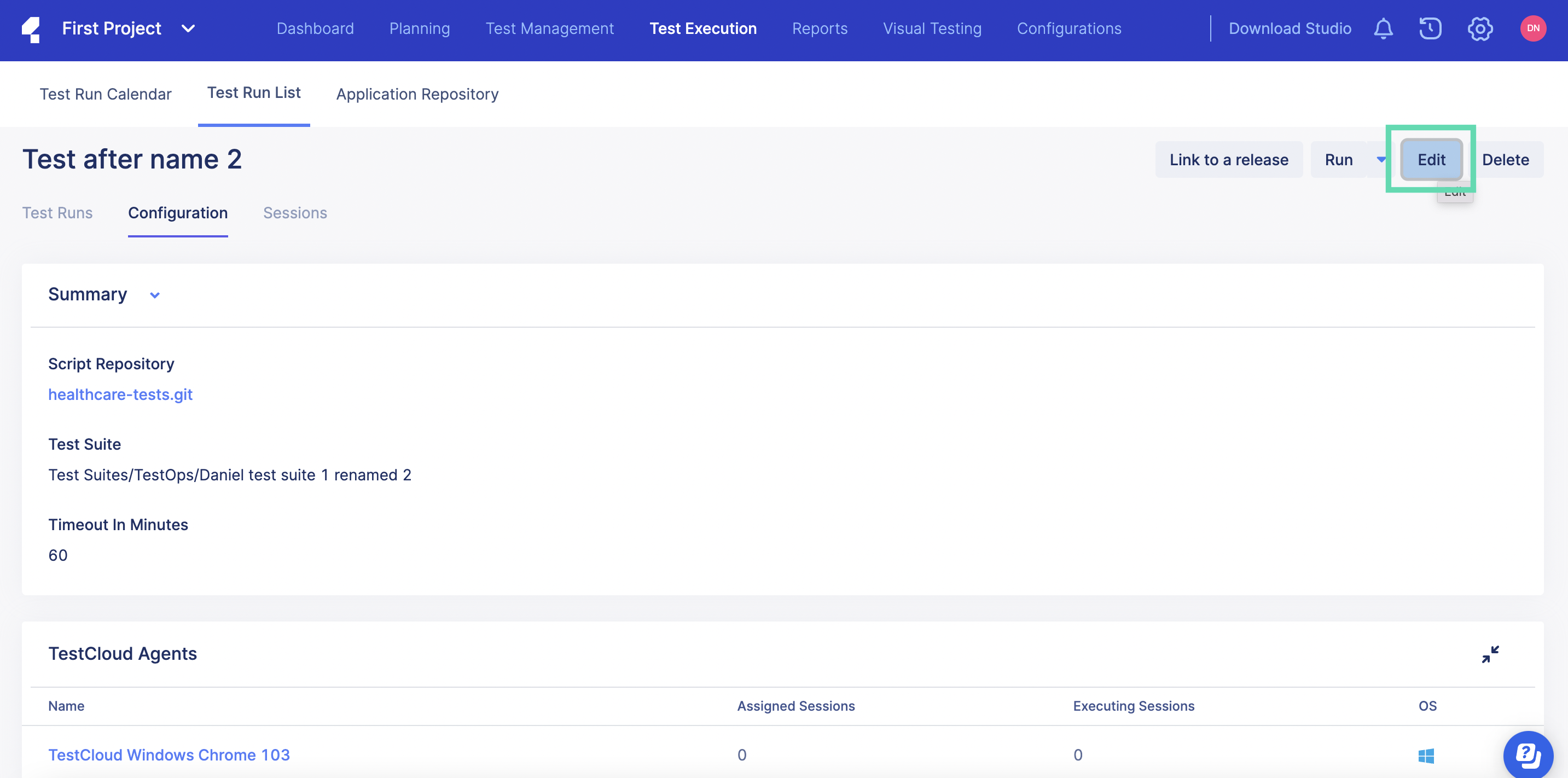Screen dimensions: 1568x778
Task: Open the history clock icon
Action: click(x=1431, y=28)
